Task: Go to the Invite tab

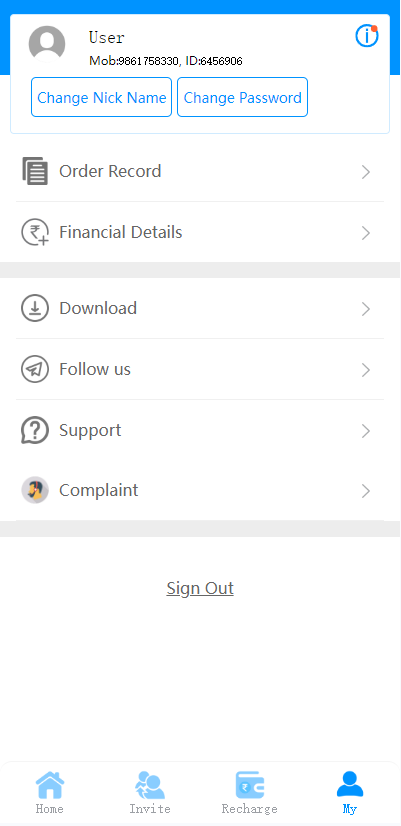Action: (150, 792)
